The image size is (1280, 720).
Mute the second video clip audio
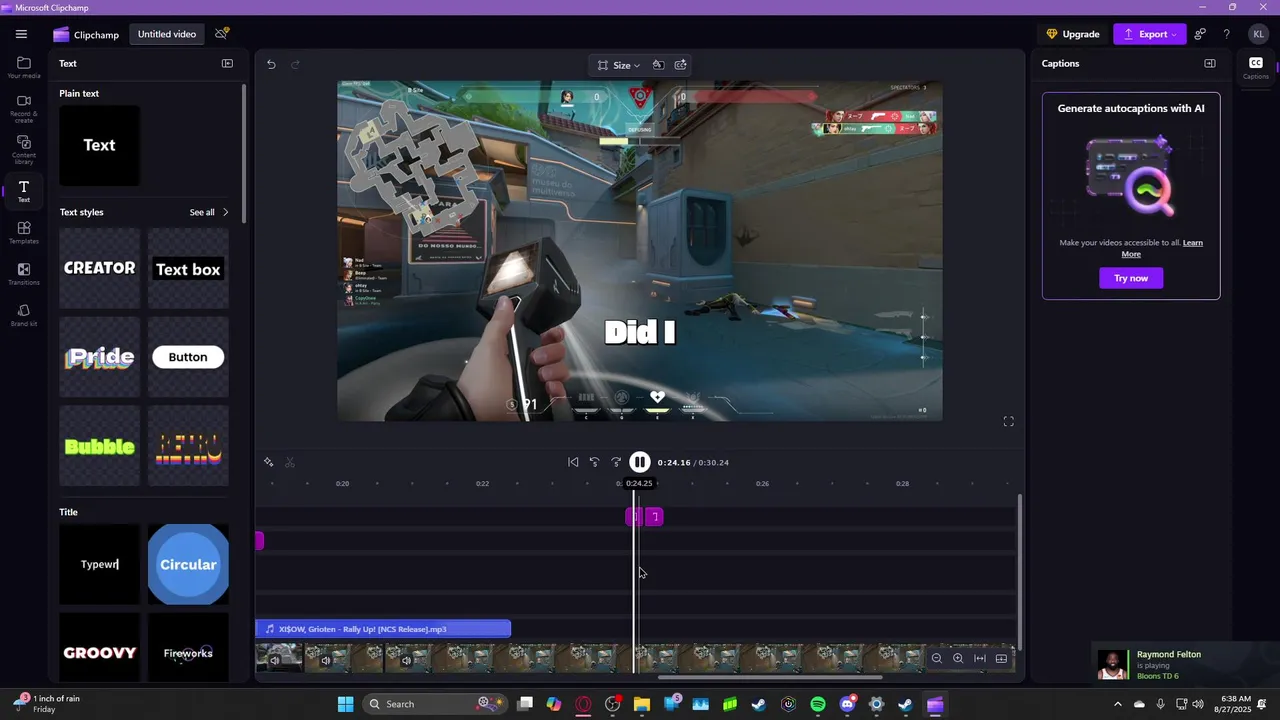pos(325,660)
